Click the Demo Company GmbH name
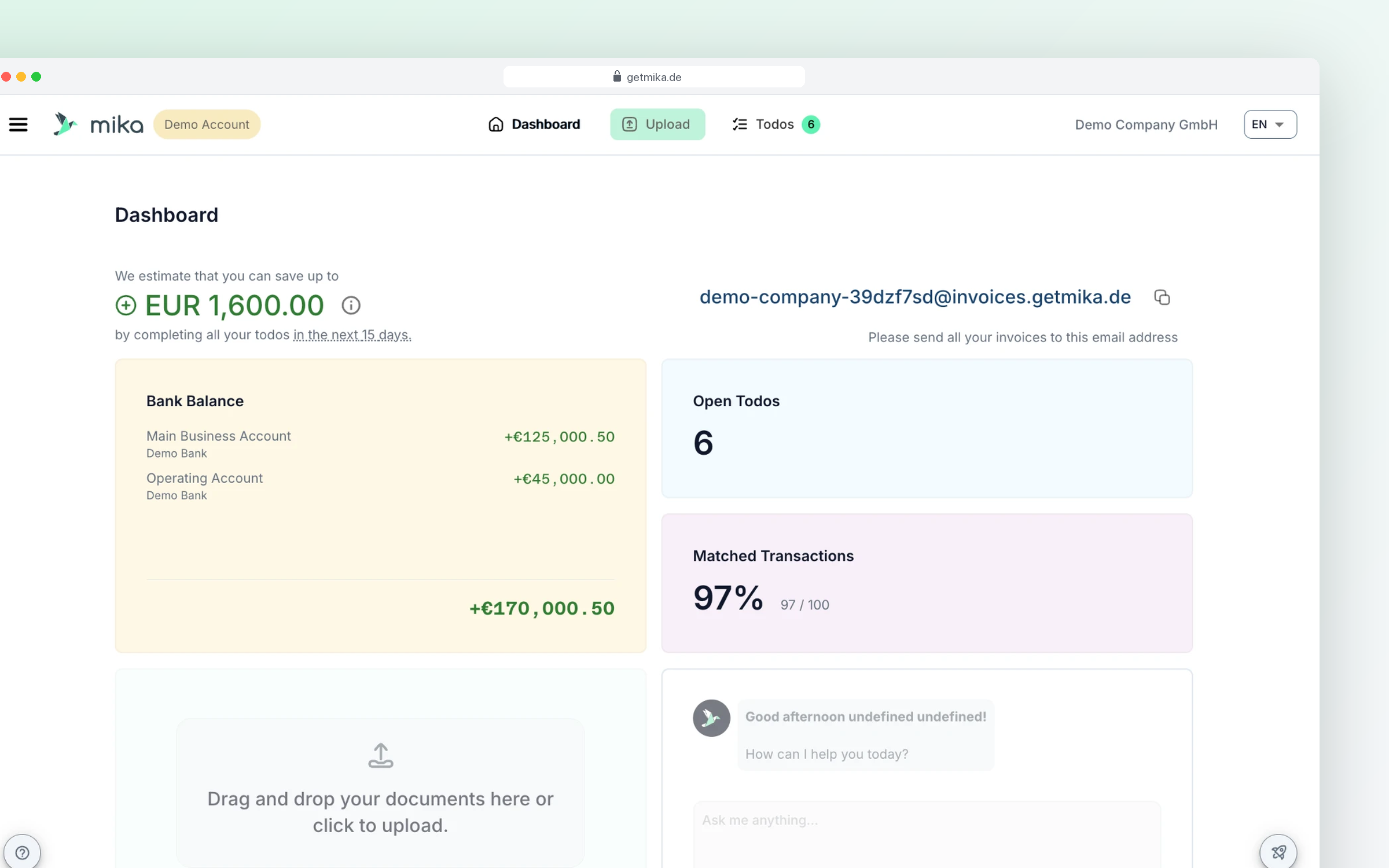The width and height of the screenshot is (1389, 868). tap(1146, 125)
